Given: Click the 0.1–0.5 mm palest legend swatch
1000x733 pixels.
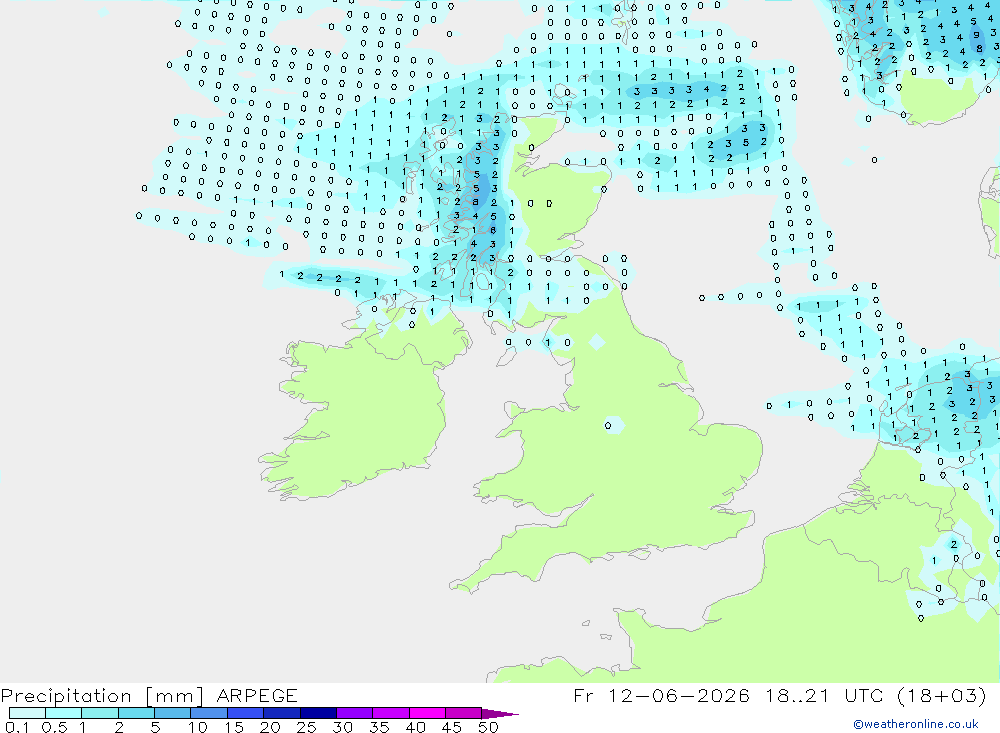Looking at the screenshot, I should click(x=27, y=713).
